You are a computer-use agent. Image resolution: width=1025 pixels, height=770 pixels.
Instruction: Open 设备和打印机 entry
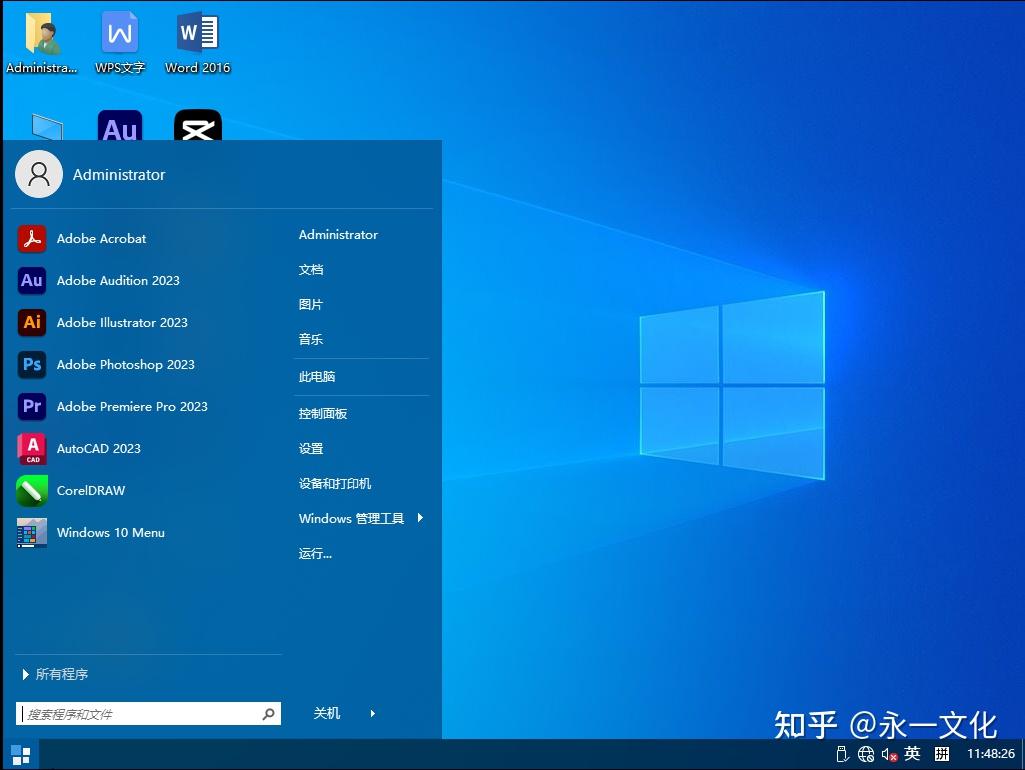pos(335,483)
